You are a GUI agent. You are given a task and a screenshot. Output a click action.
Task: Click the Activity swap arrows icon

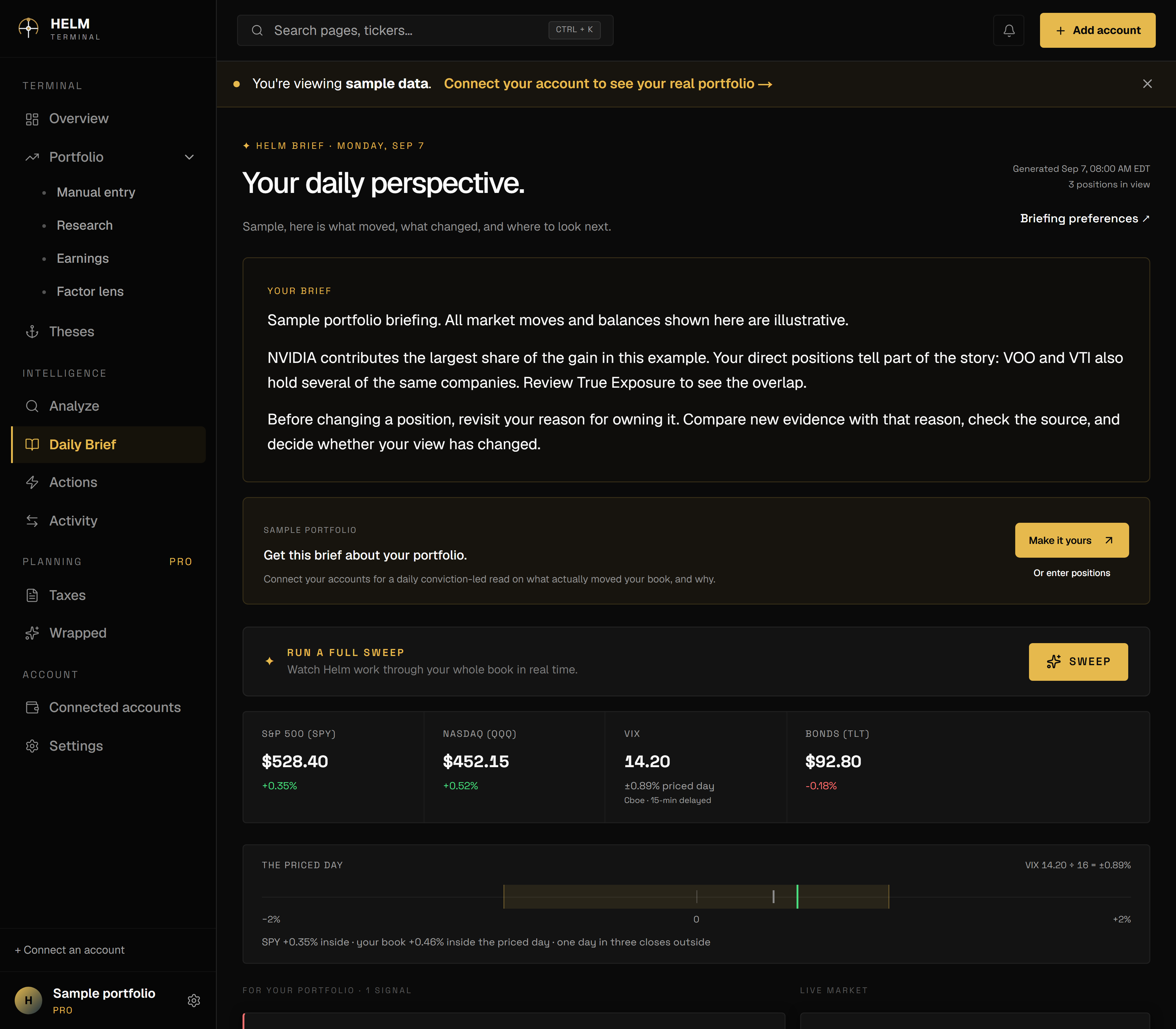[x=32, y=521]
